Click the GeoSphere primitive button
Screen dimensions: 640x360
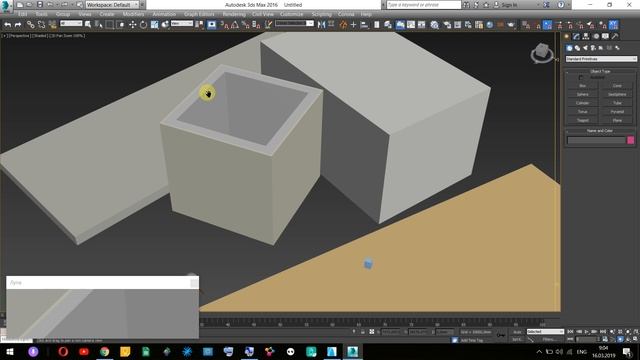(x=617, y=94)
